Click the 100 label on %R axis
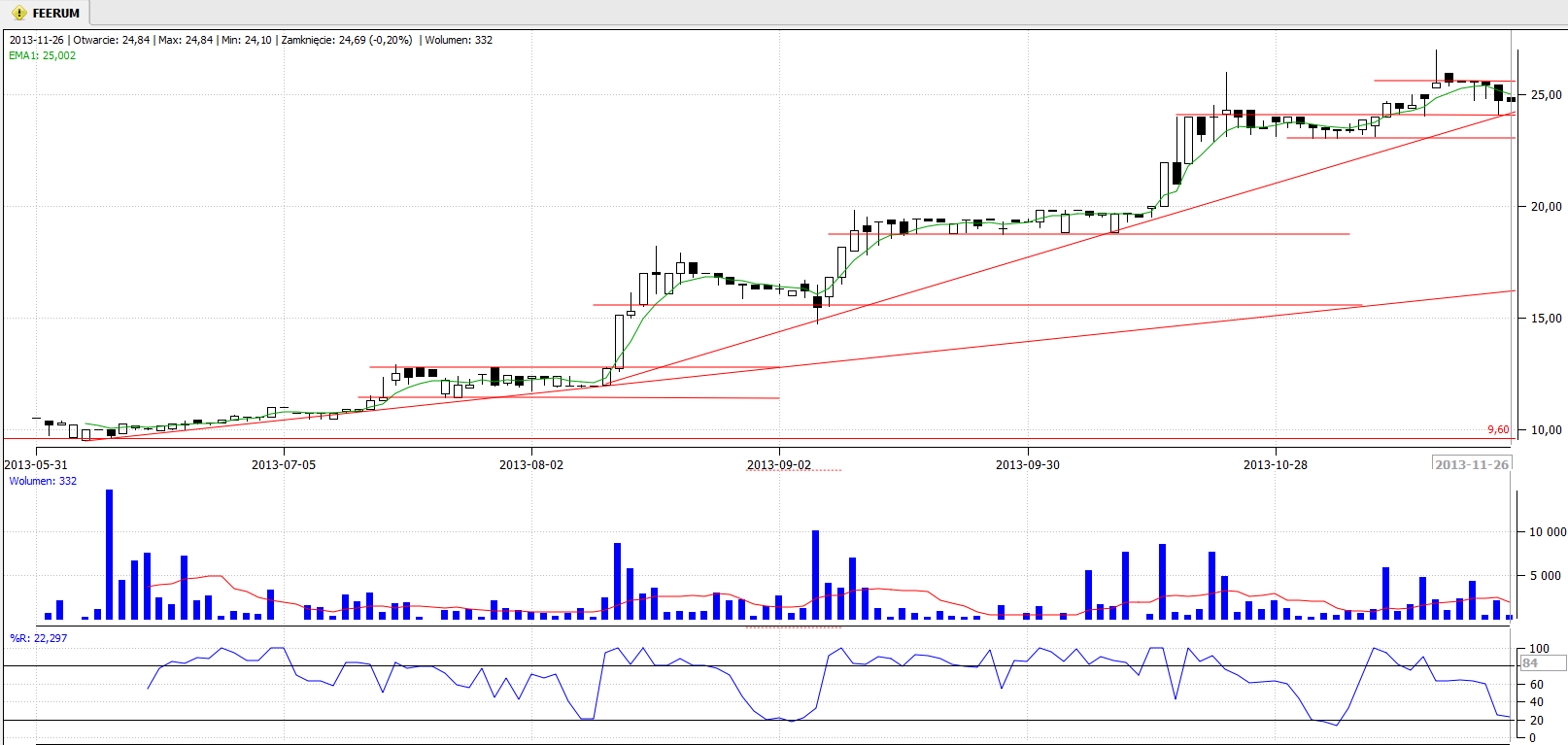 [x=1540, y=649]
